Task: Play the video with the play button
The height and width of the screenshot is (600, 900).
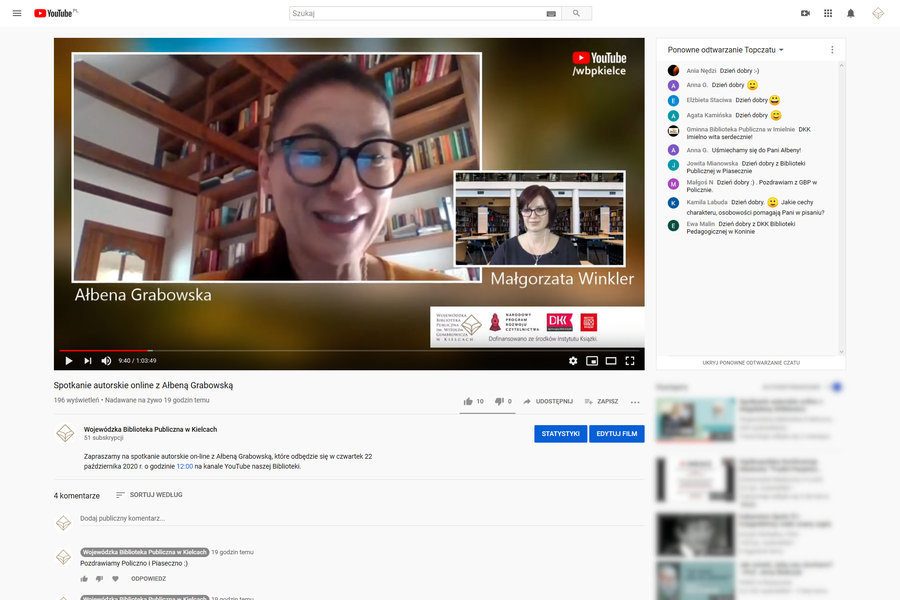Action: coord(68,361)
